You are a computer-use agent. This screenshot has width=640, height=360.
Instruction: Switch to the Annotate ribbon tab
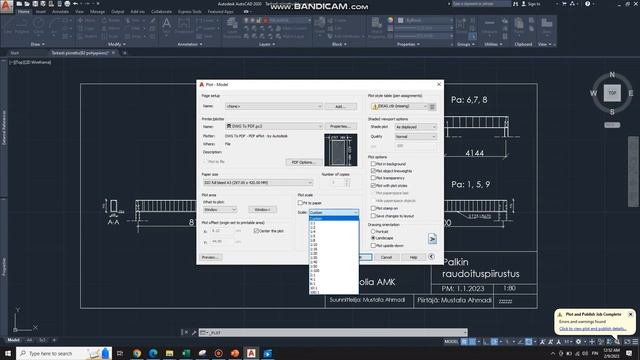tap(60, 12)
